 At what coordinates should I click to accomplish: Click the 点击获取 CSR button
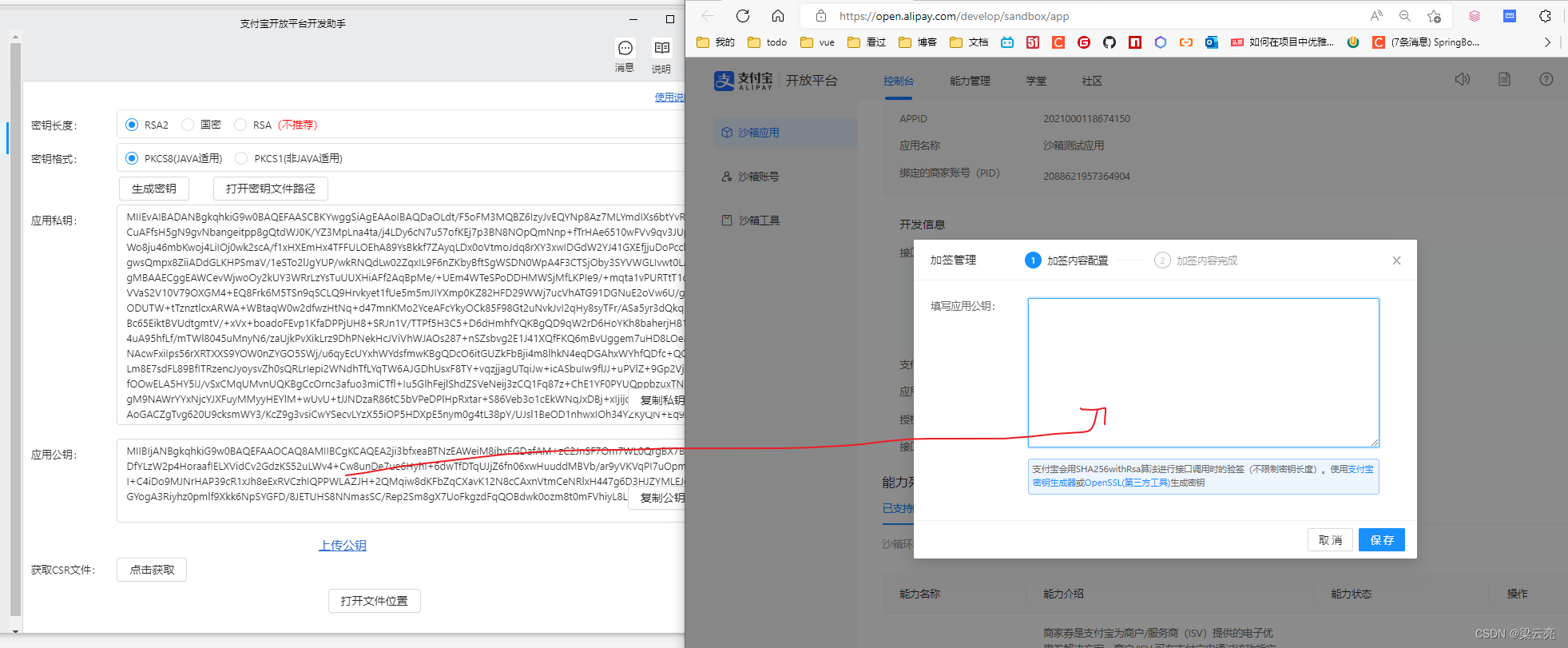[152, 570]
